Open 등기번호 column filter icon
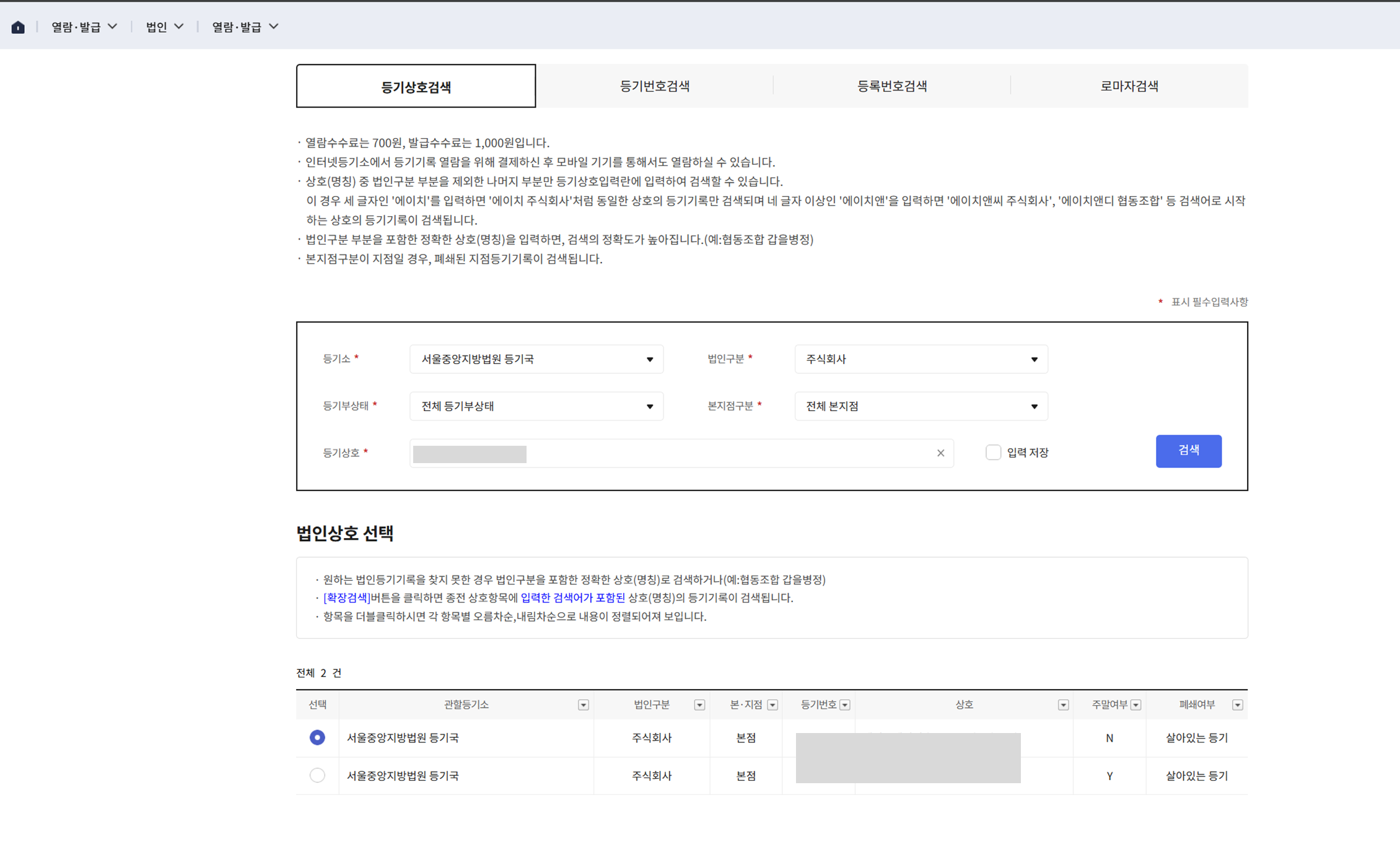This screenshot has height=842, width=1400. (845, 705)
